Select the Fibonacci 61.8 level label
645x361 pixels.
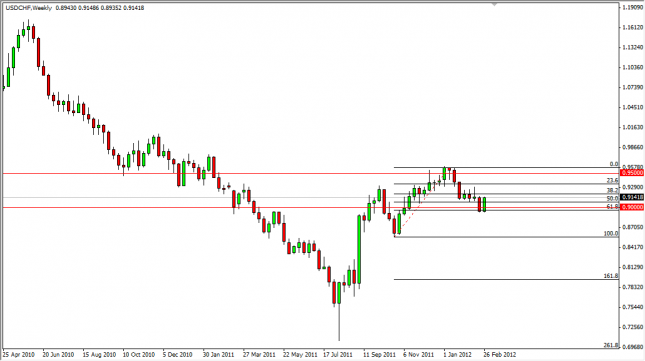pos(613,207)
